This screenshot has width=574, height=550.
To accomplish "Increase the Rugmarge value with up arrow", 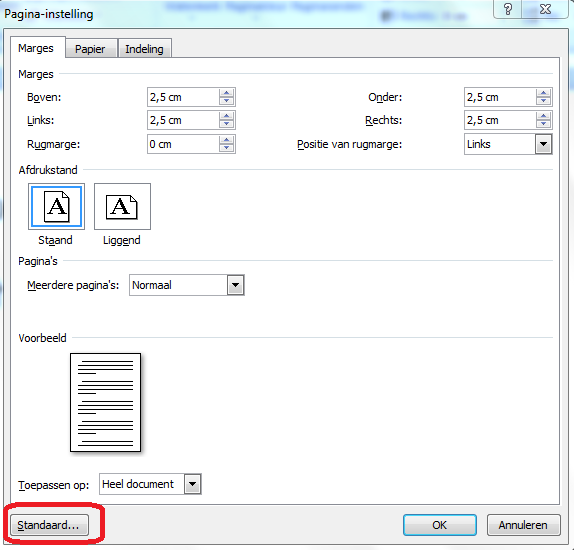I will click(227, 140).
